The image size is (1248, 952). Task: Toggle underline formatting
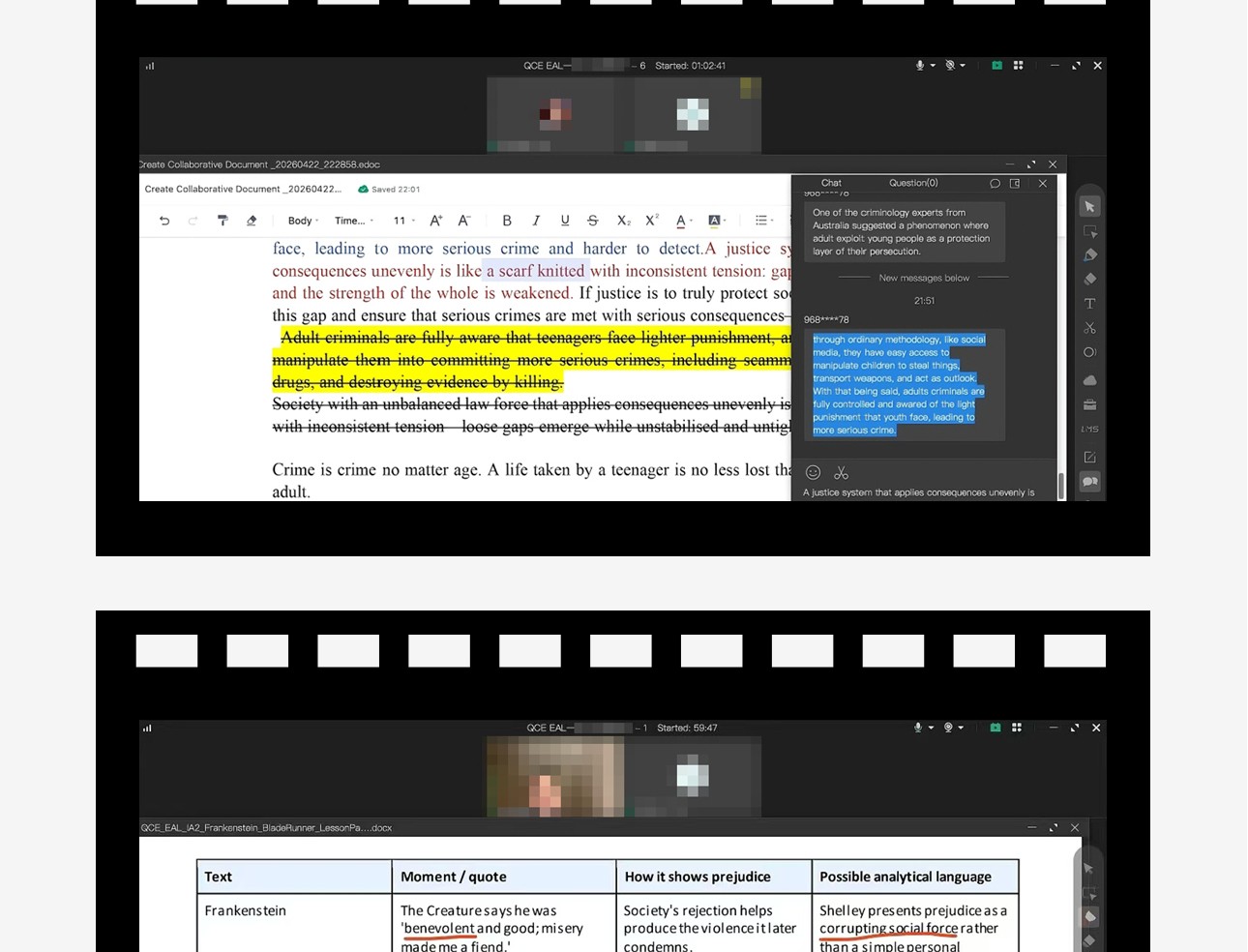[x=565, y=221]
